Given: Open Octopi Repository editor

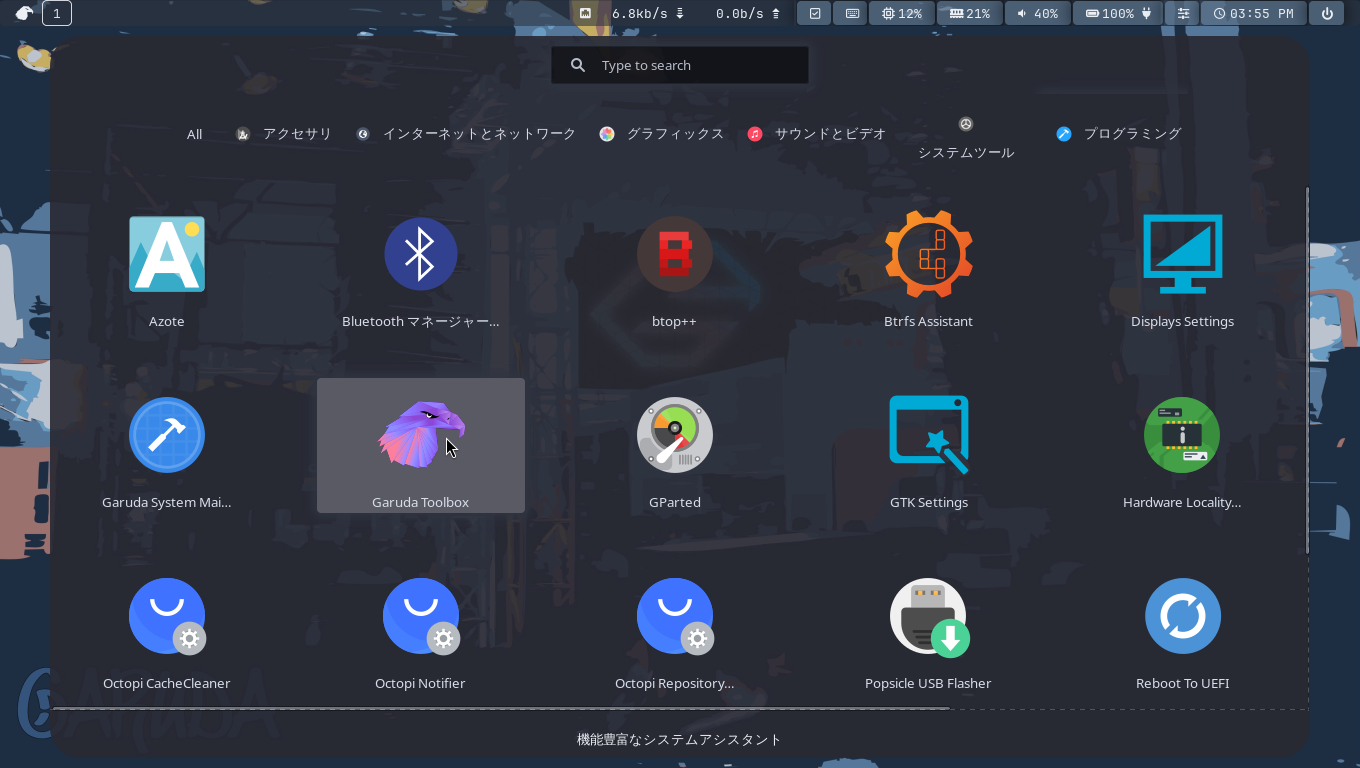Looking at the screenshot, I should point(675,627).
